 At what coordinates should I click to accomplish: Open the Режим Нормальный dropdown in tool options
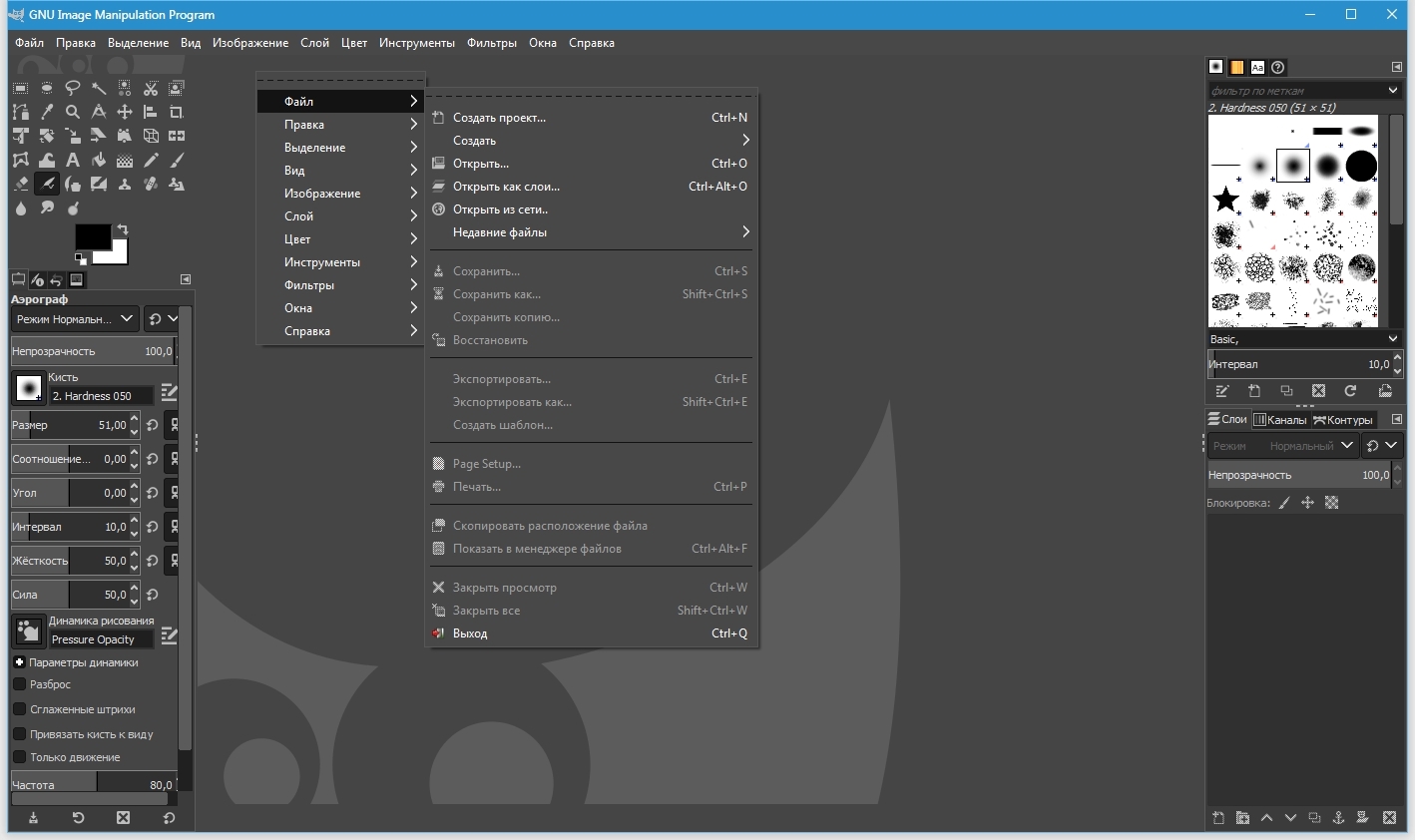[x=75, y=319]
